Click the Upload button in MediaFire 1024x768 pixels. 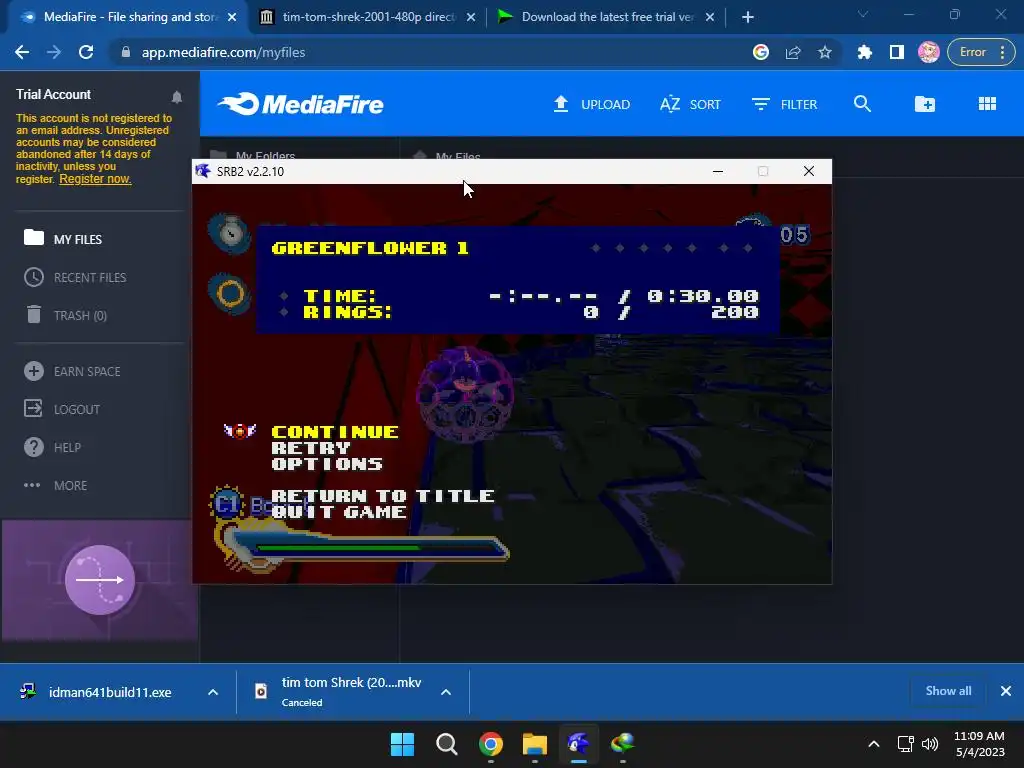point(592,104)
